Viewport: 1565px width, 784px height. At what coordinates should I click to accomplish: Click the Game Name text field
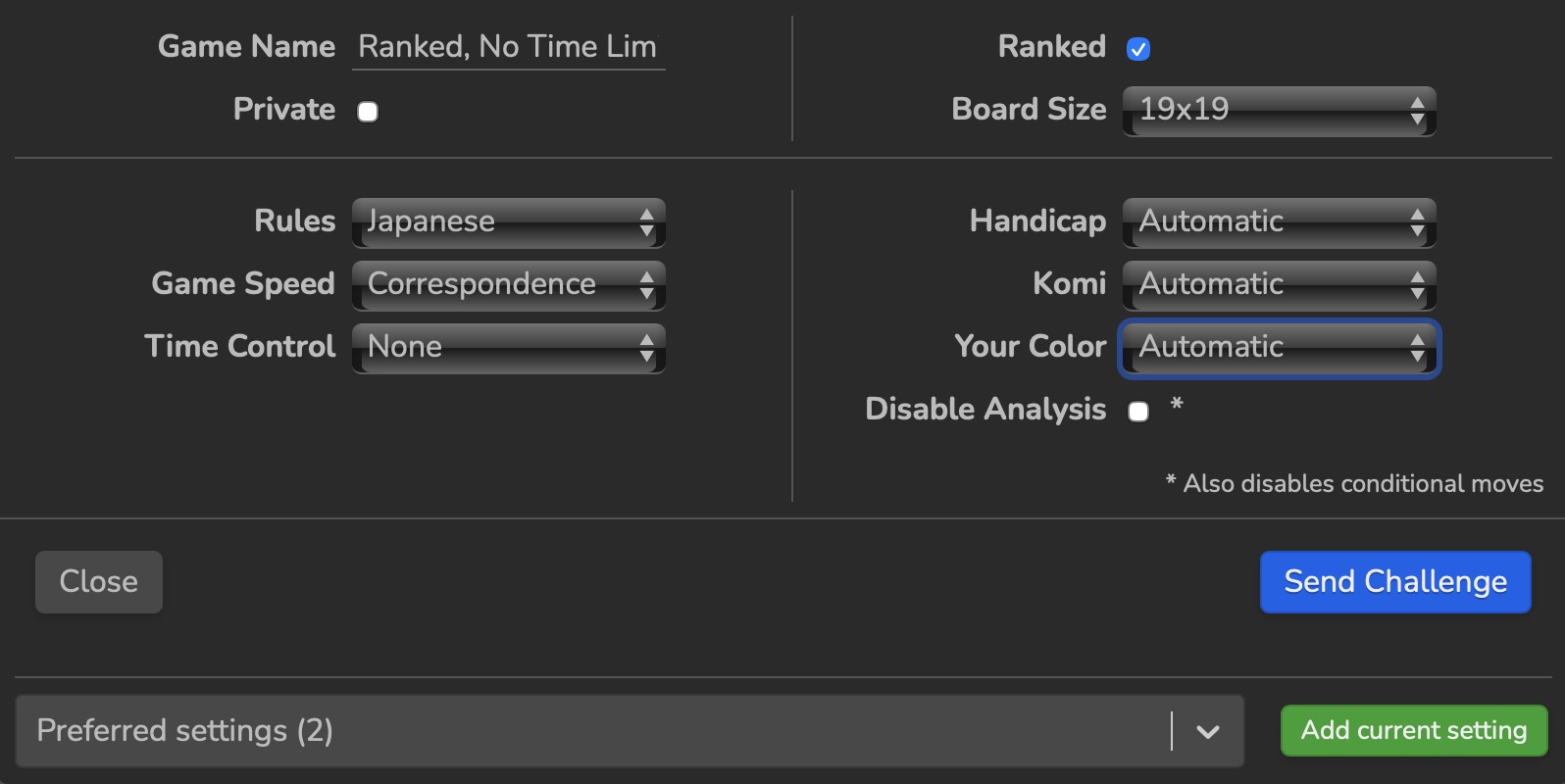[508, 47]
